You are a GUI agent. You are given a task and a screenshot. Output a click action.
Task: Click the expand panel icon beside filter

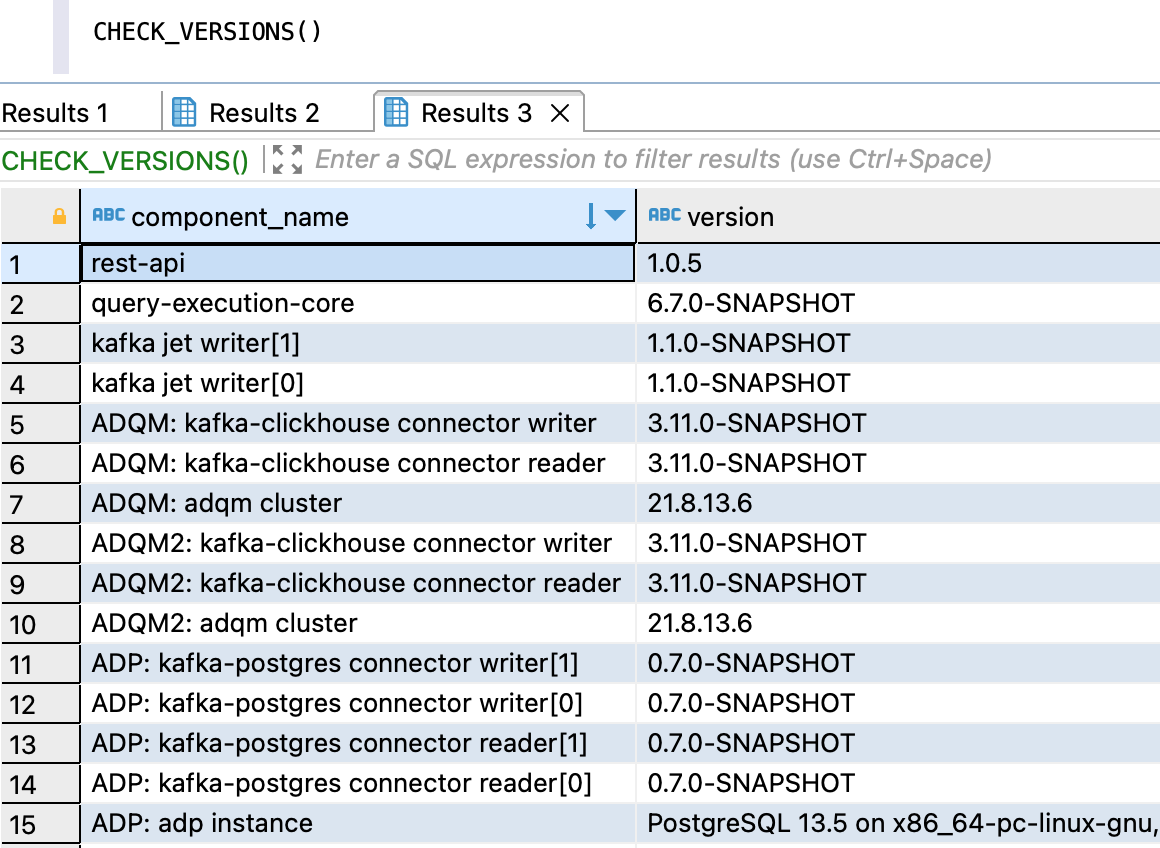287,159
